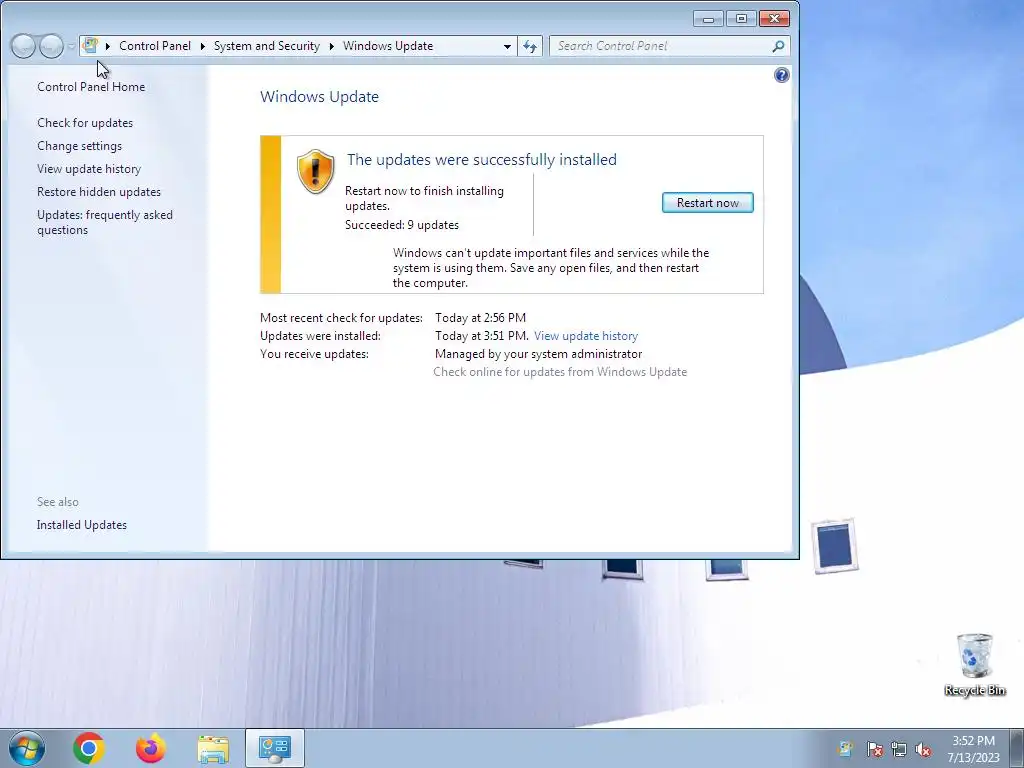Click the yellow shield warning icon
Viewport: 1024px width, 768px height.
click(315, 171)
